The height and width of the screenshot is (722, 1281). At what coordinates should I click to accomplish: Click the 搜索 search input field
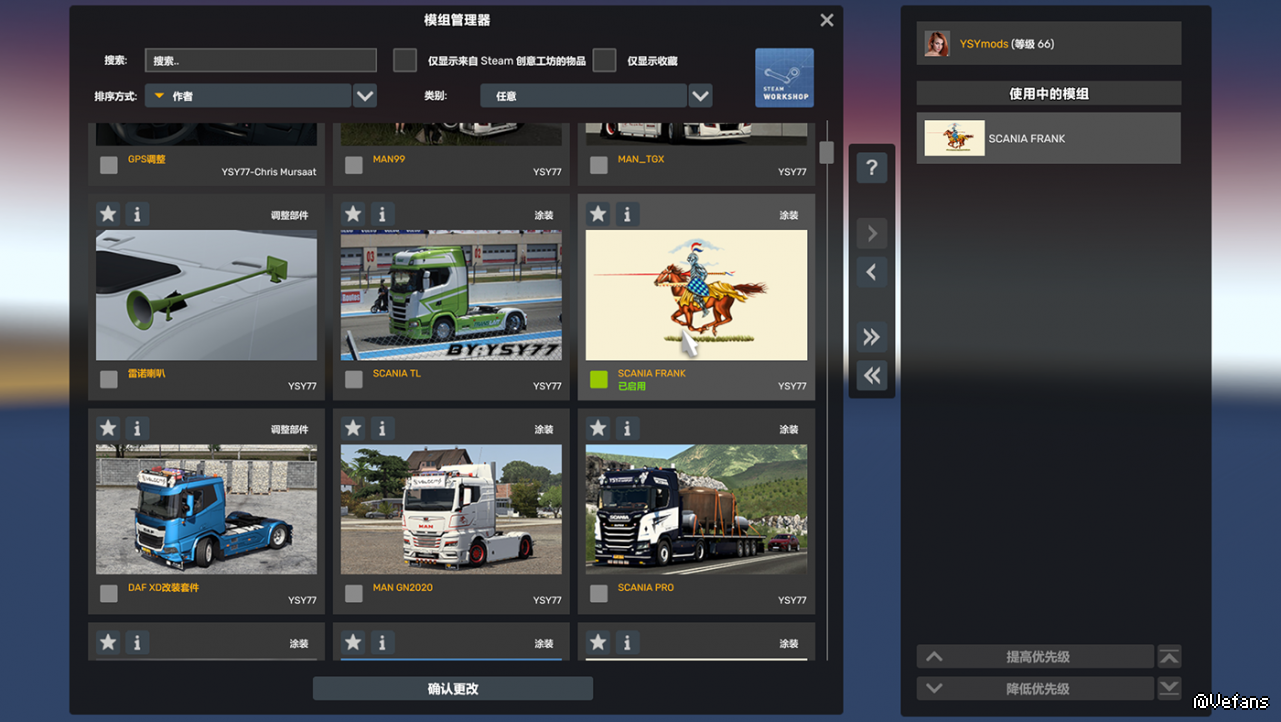coord(261,60)
